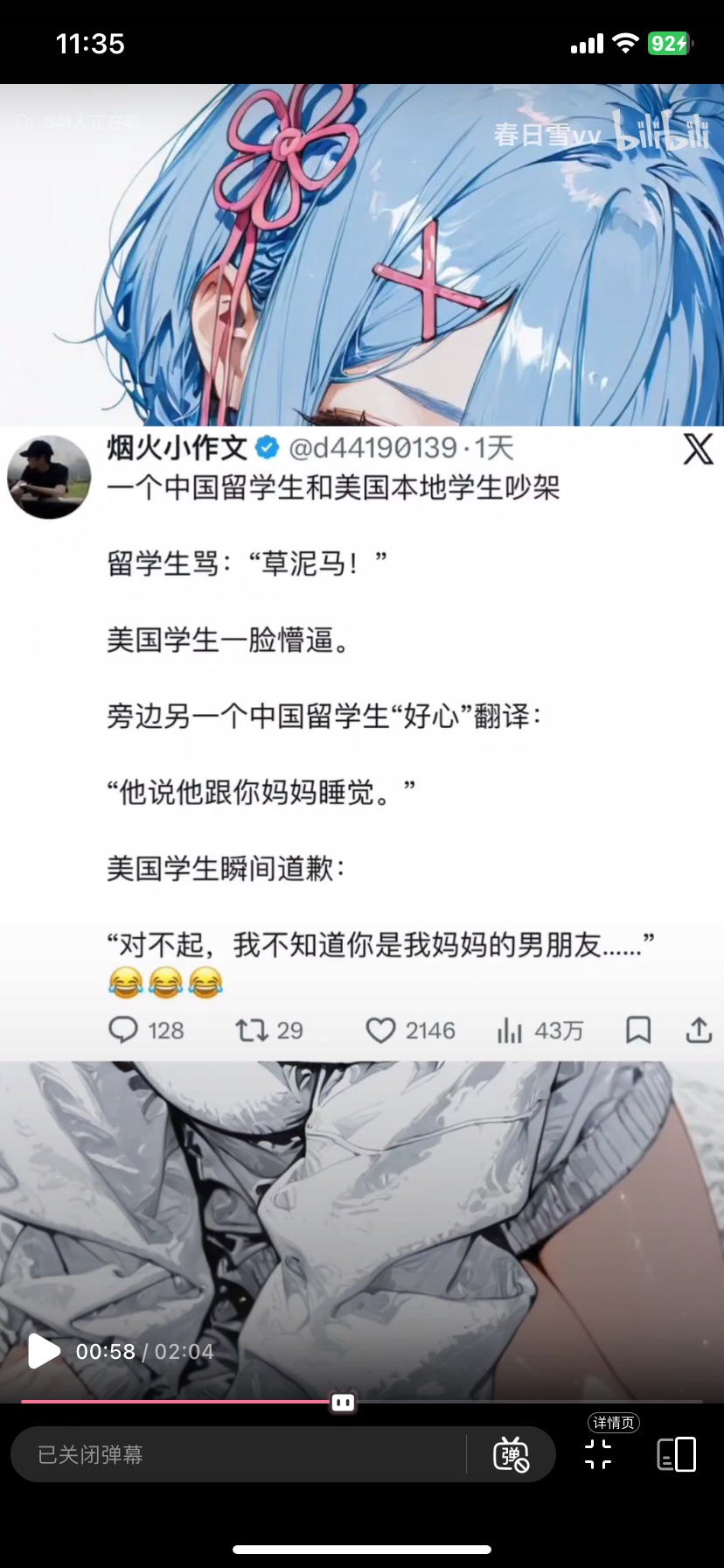This screenshot has height=1568, width=724.
Task: View post analytics bar chart icon 43万
Action: click(x=509, y=1030)
